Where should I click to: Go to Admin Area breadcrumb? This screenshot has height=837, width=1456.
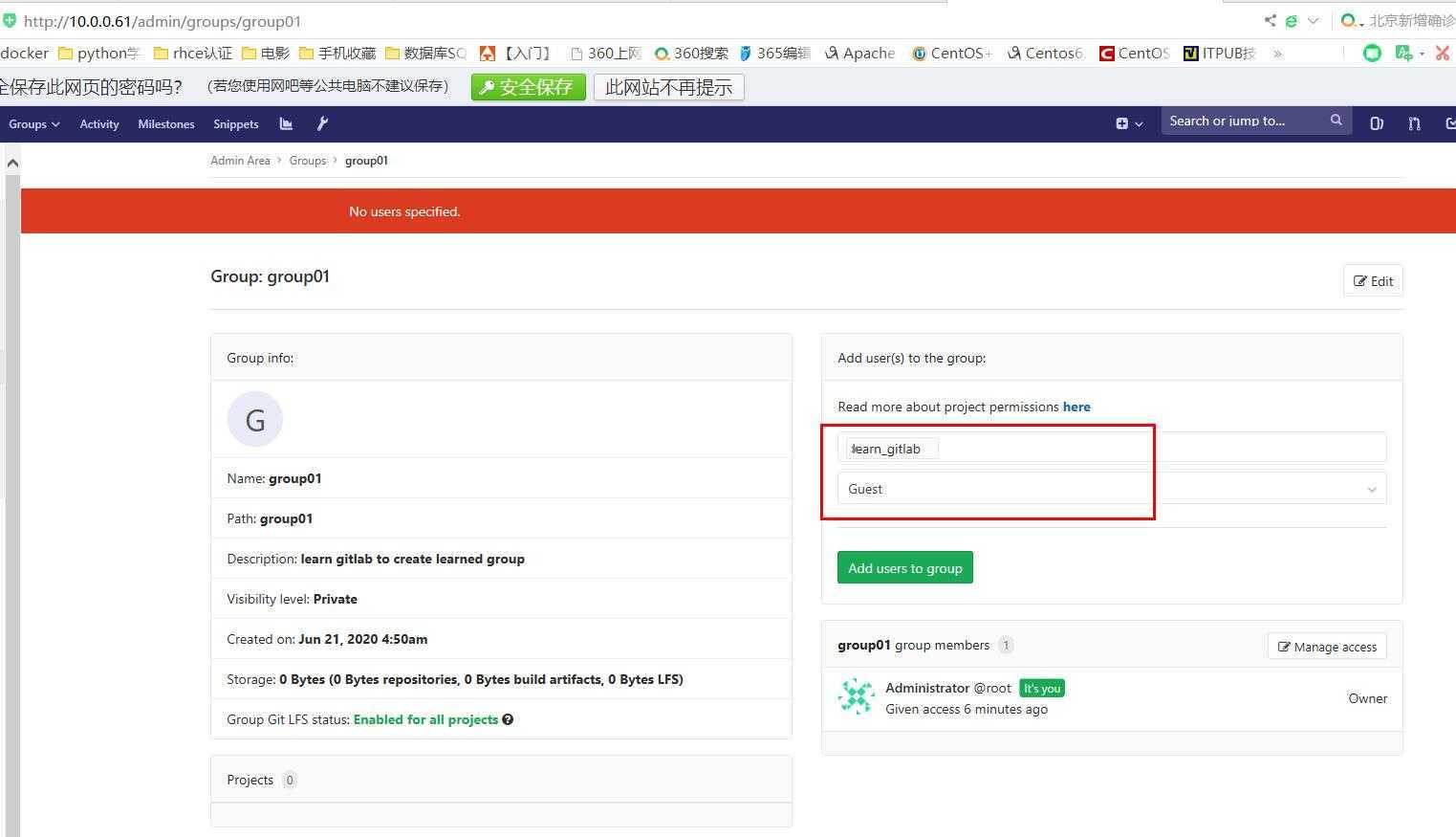240,161
